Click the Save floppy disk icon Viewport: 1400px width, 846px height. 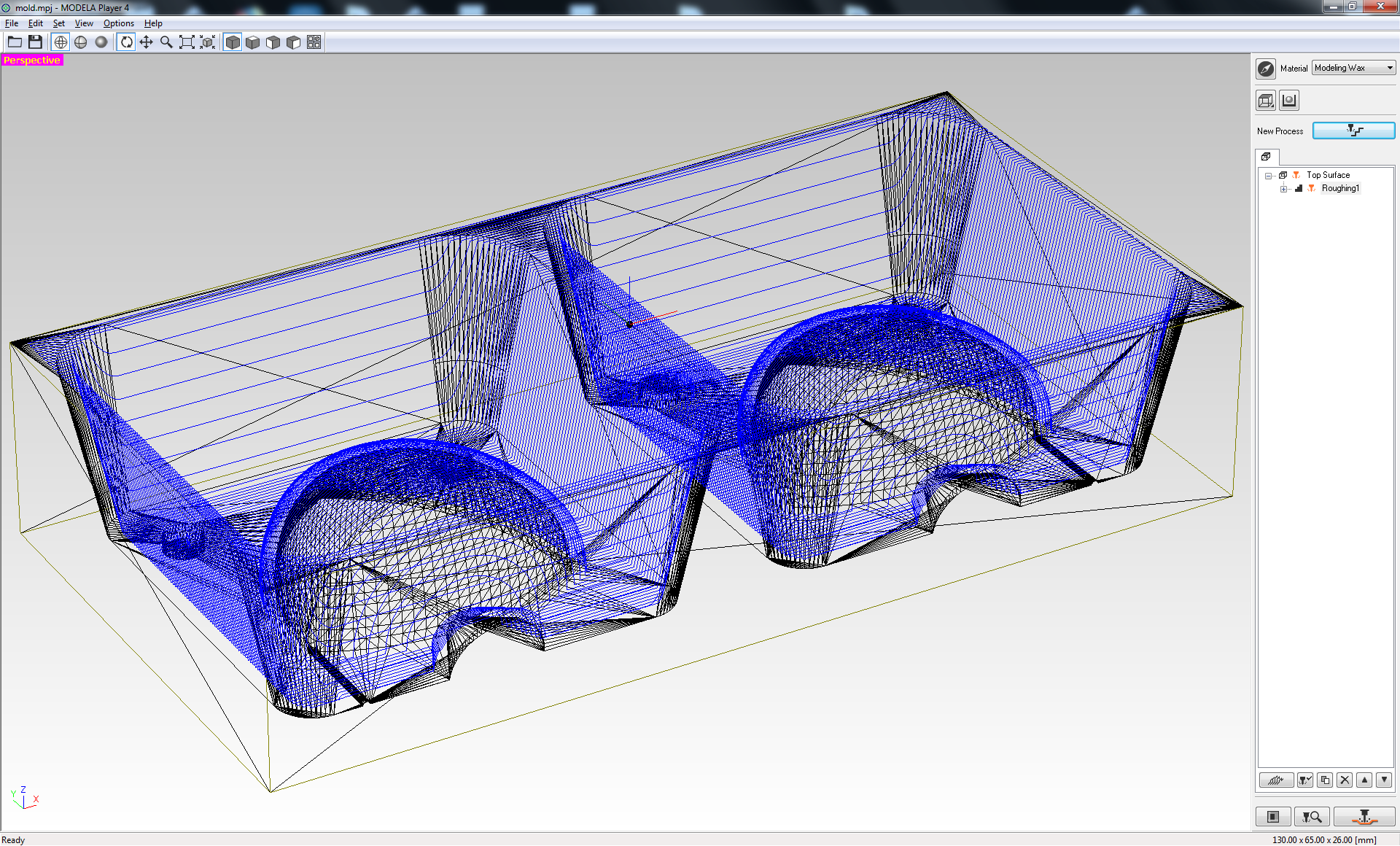click(35, 42)
